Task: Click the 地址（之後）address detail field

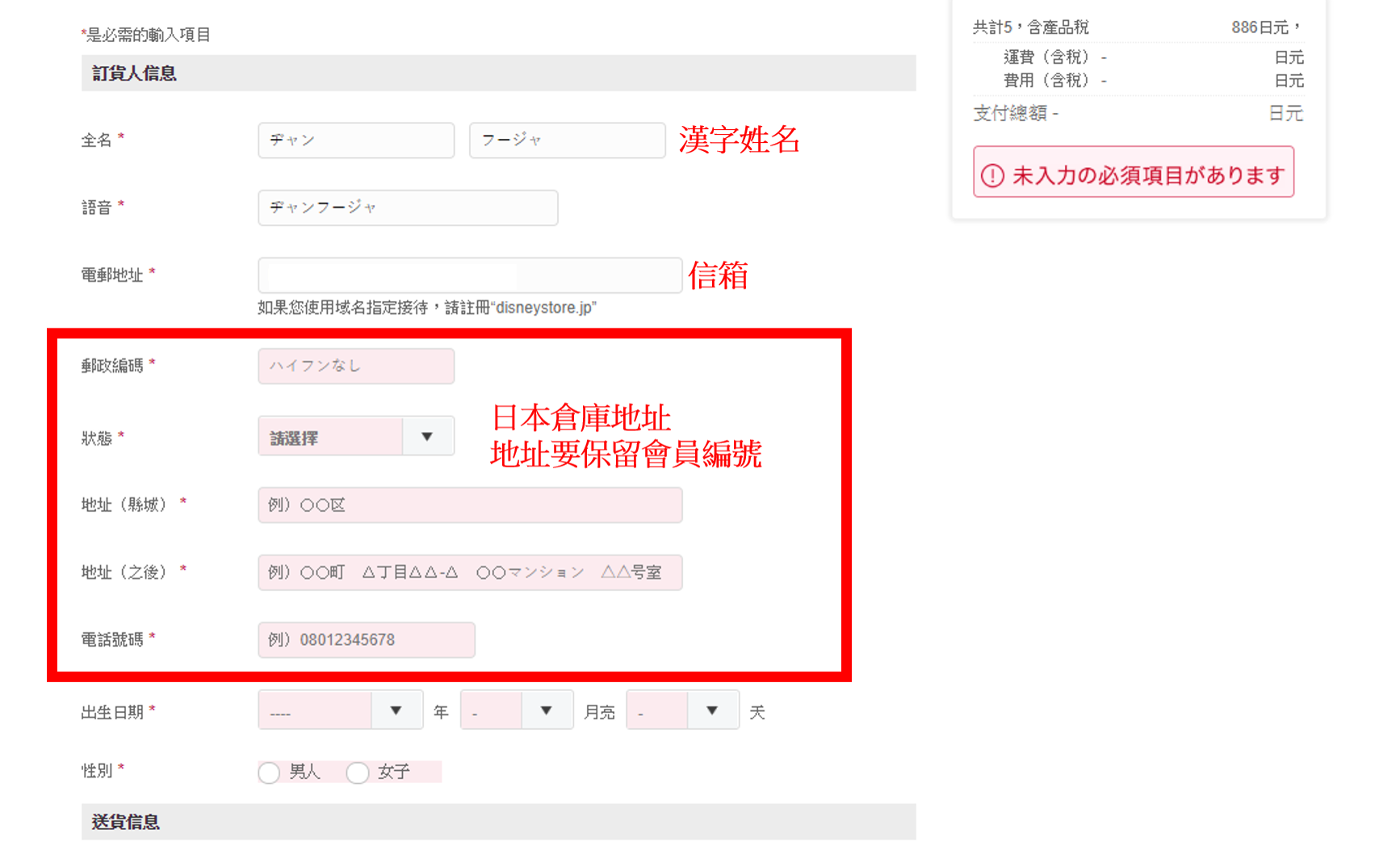Action: coord(470,572)
